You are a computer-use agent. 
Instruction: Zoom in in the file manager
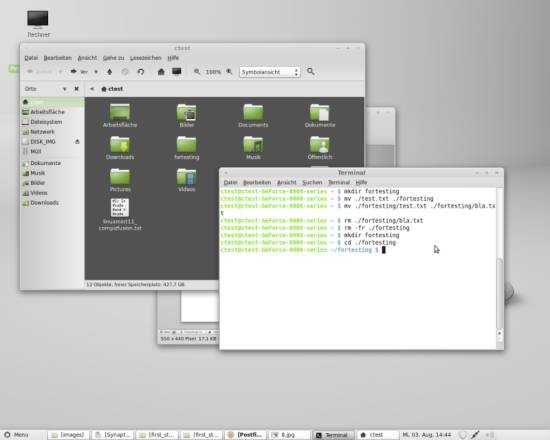click(x=229, y=72)
